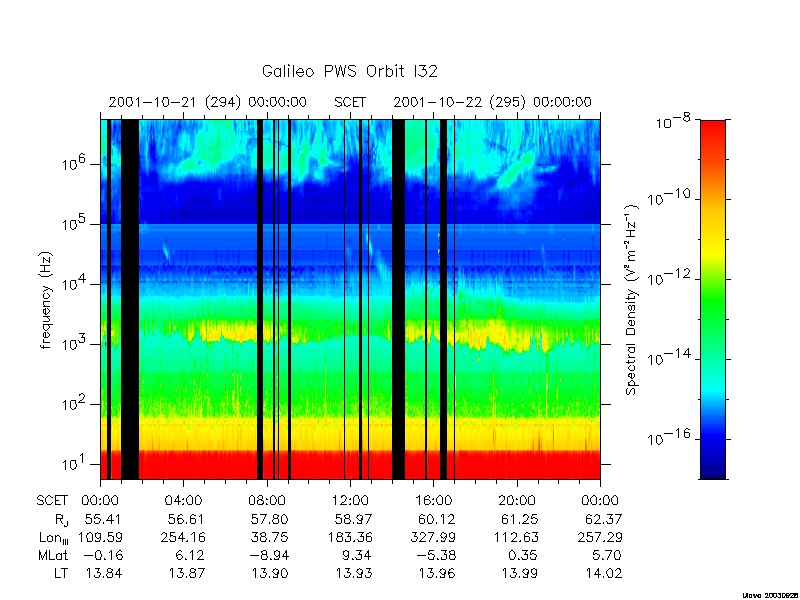Viewport: 800px width, 600px height.
Task: Click the MLat value '-0.16'
Action: (102, 555)
